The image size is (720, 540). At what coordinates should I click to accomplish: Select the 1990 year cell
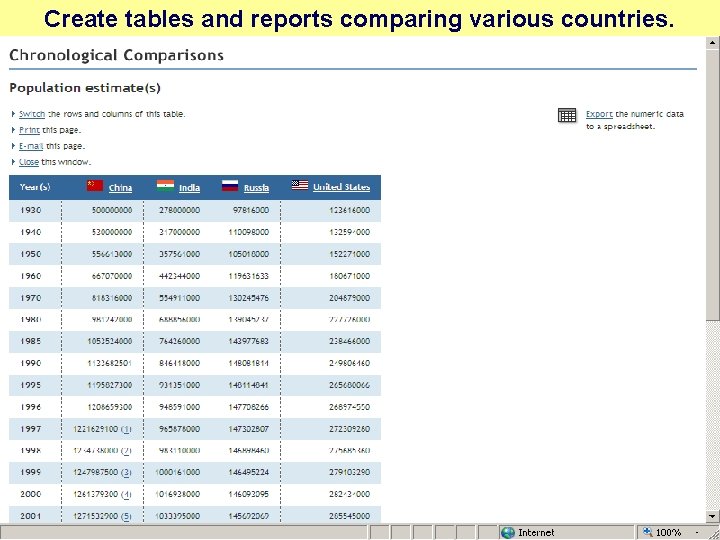[30, 363]
